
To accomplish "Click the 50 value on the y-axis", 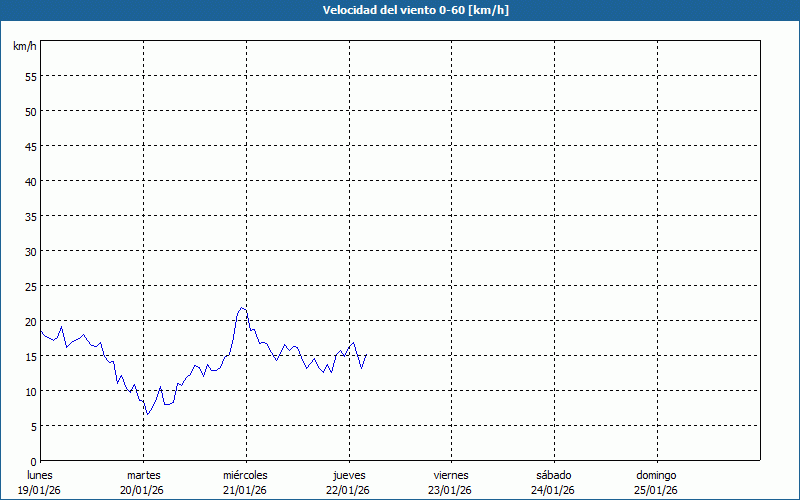I will tap(30, 111).
